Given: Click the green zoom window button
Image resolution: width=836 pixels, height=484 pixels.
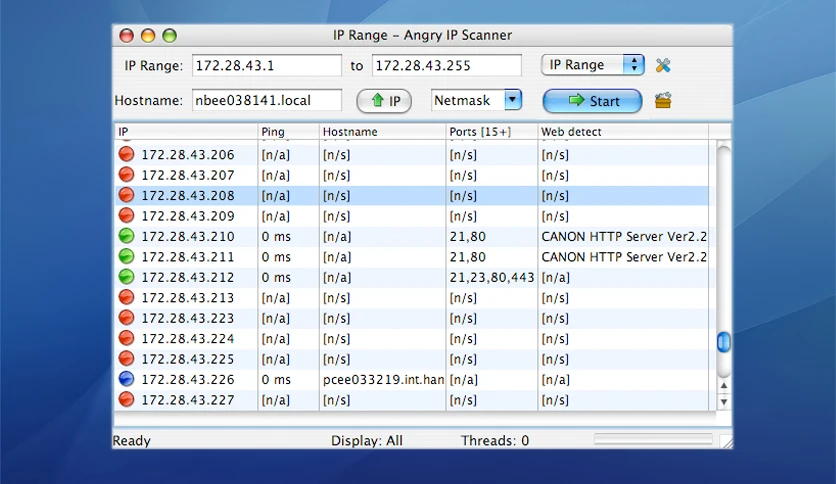Looking at the screenshot, I should point(169,36).
